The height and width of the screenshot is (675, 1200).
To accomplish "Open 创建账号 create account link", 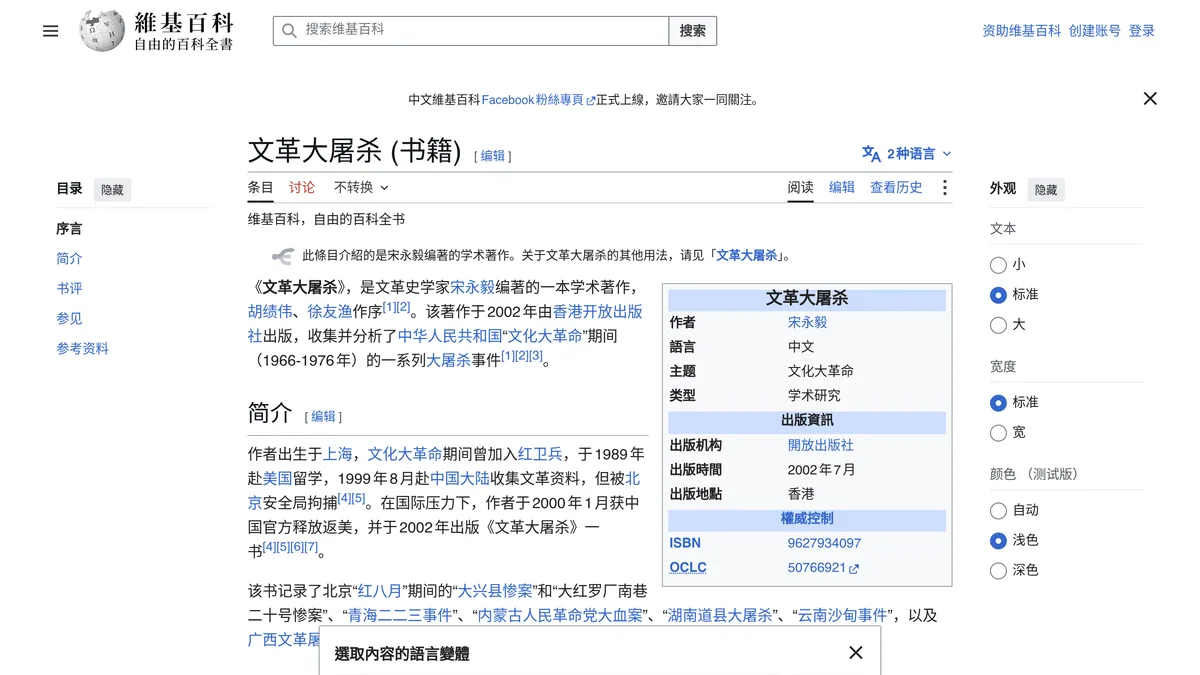I will coord(1094,31).
